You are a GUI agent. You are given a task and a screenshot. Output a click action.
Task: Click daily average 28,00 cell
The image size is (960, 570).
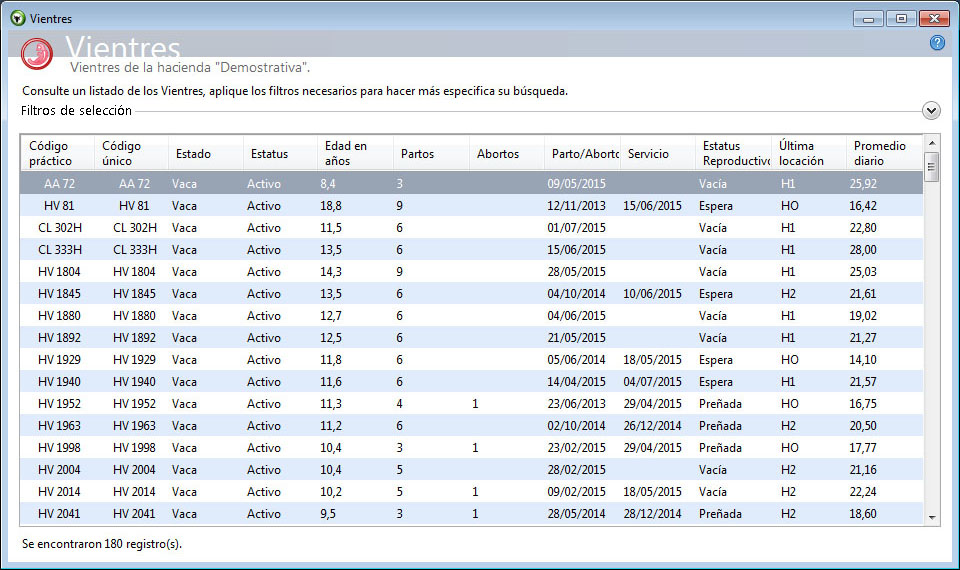[x=863, y=250]
